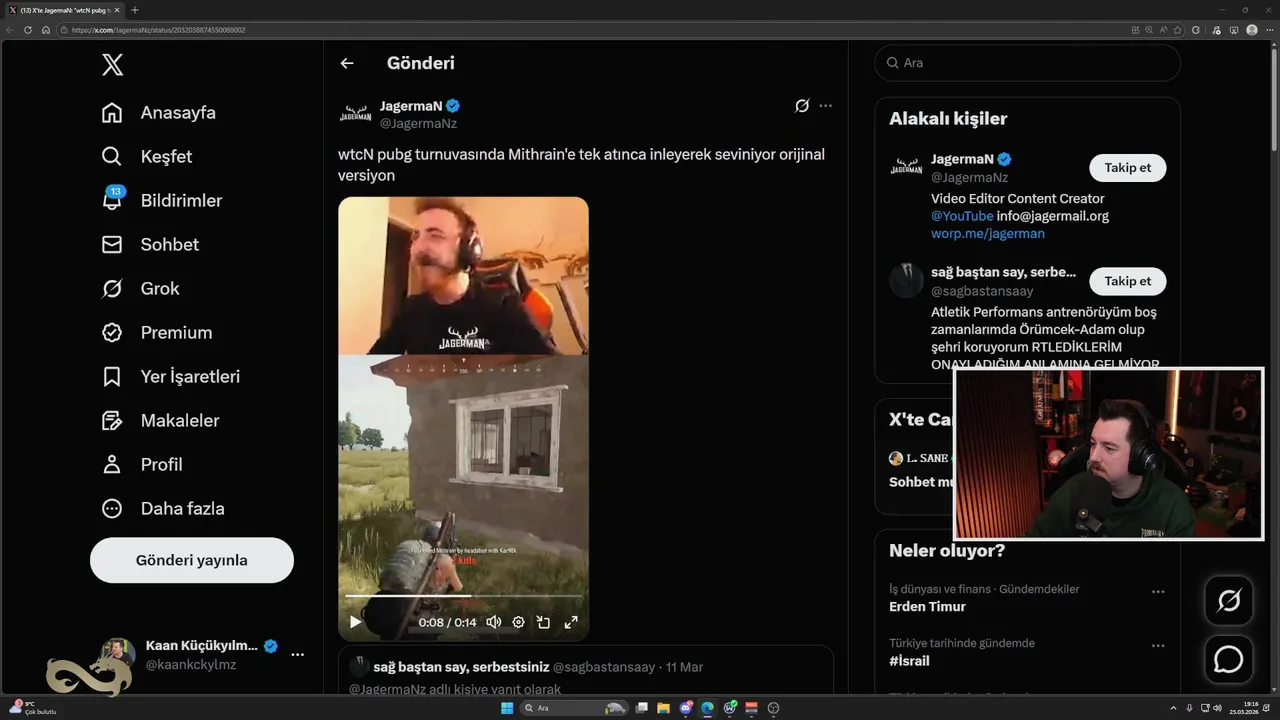This screenshot has width=1280, height=720.
Task: Mute the video volume icon
Action: (x=494, y=622)
